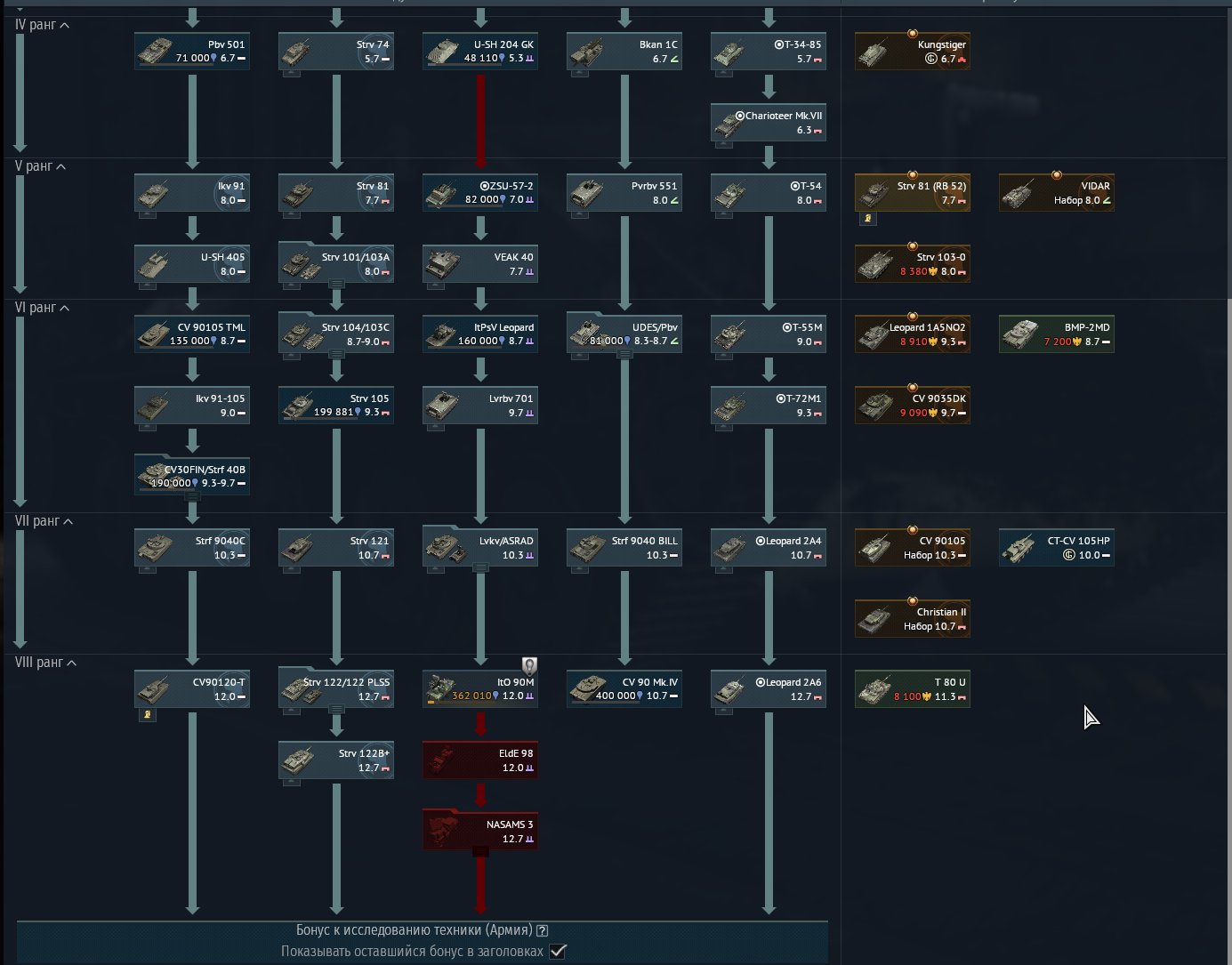Image resolution: width=1232 pixels, height=965 pixels.
Task: Collapse the VIII ранг section
Action: pyautogui.click(x=71, y=663)
